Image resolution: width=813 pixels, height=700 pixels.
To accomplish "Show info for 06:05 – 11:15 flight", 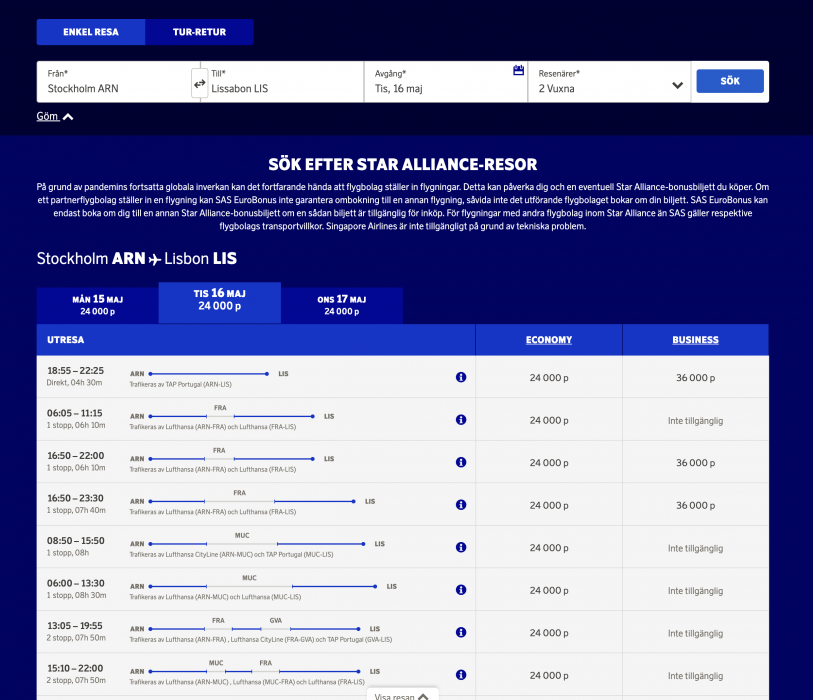I will [461, 420].
